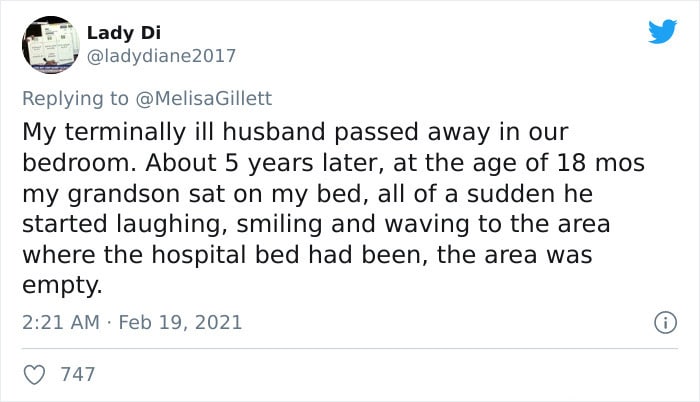Click the 'Replying to' label
Image resolution: width=700 pixels, height=402 pixels.
pyautogui.click(x=75, y=99)
